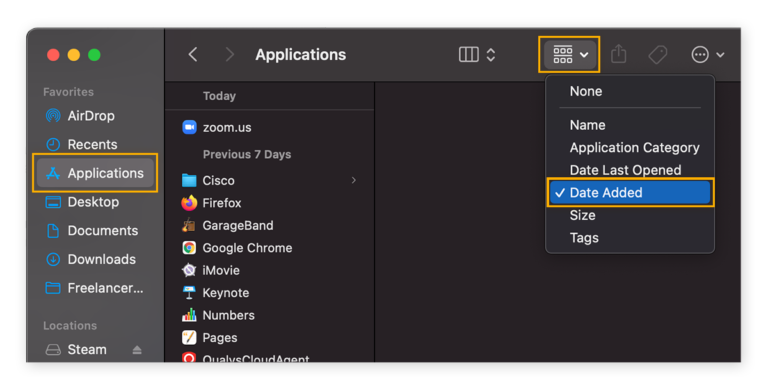Expand the Cisco folder chevron

[x=354, y=180]
